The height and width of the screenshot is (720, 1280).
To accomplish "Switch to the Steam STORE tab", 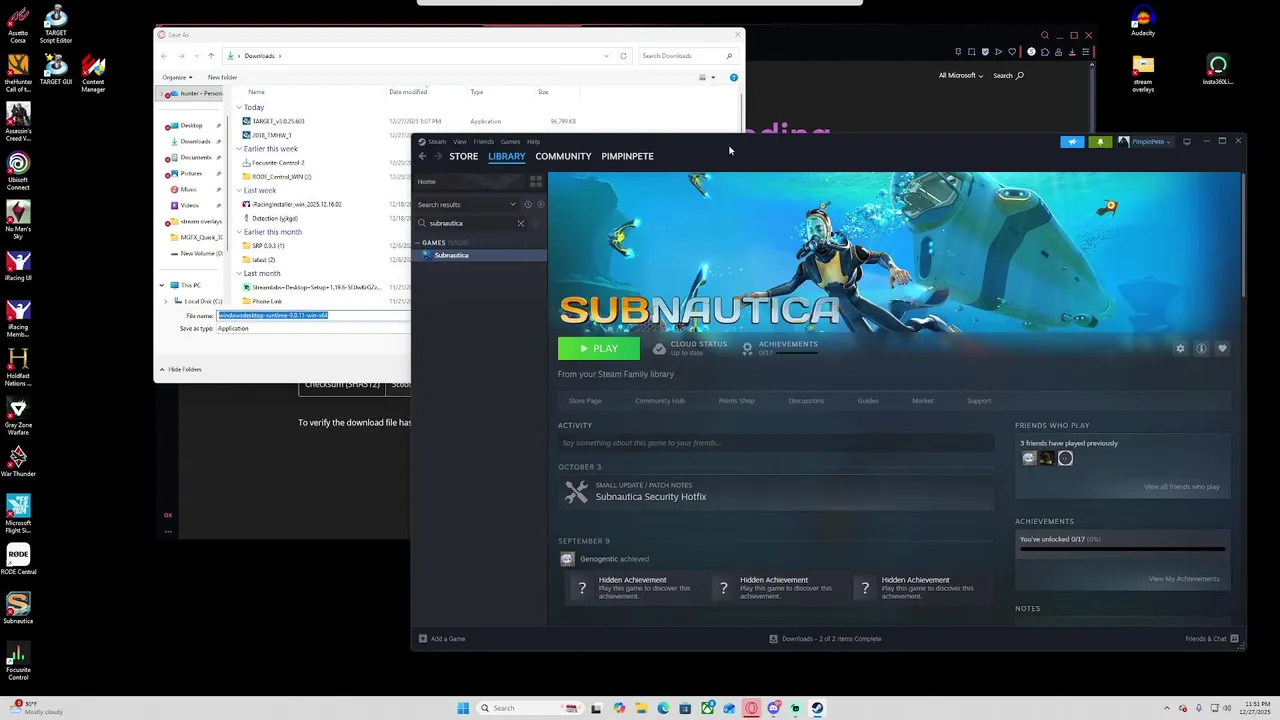I will [463, 156].
